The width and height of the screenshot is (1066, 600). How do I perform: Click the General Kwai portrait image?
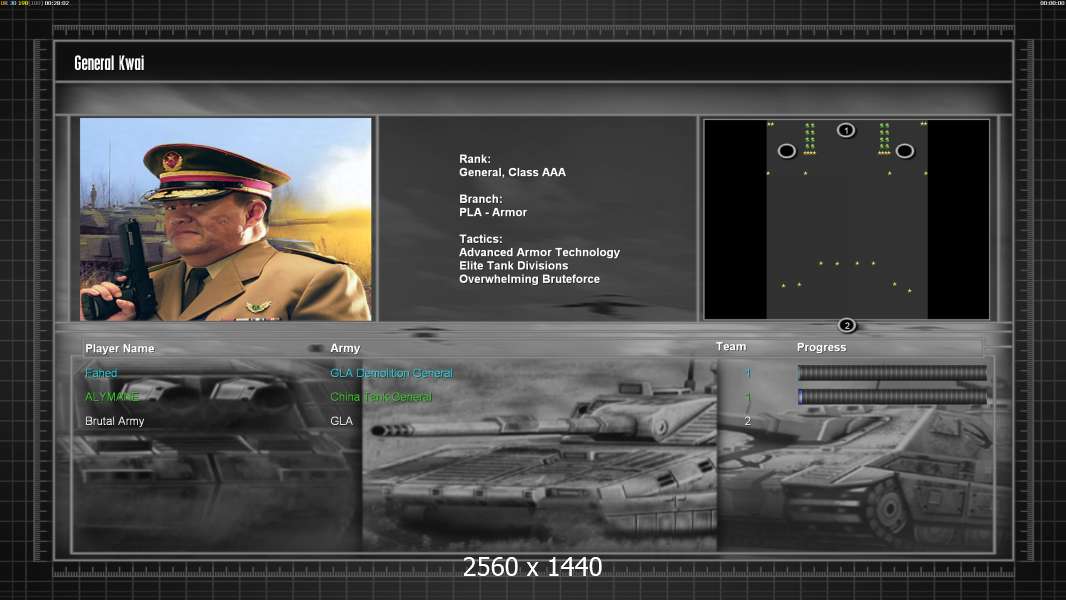(225, 219)
